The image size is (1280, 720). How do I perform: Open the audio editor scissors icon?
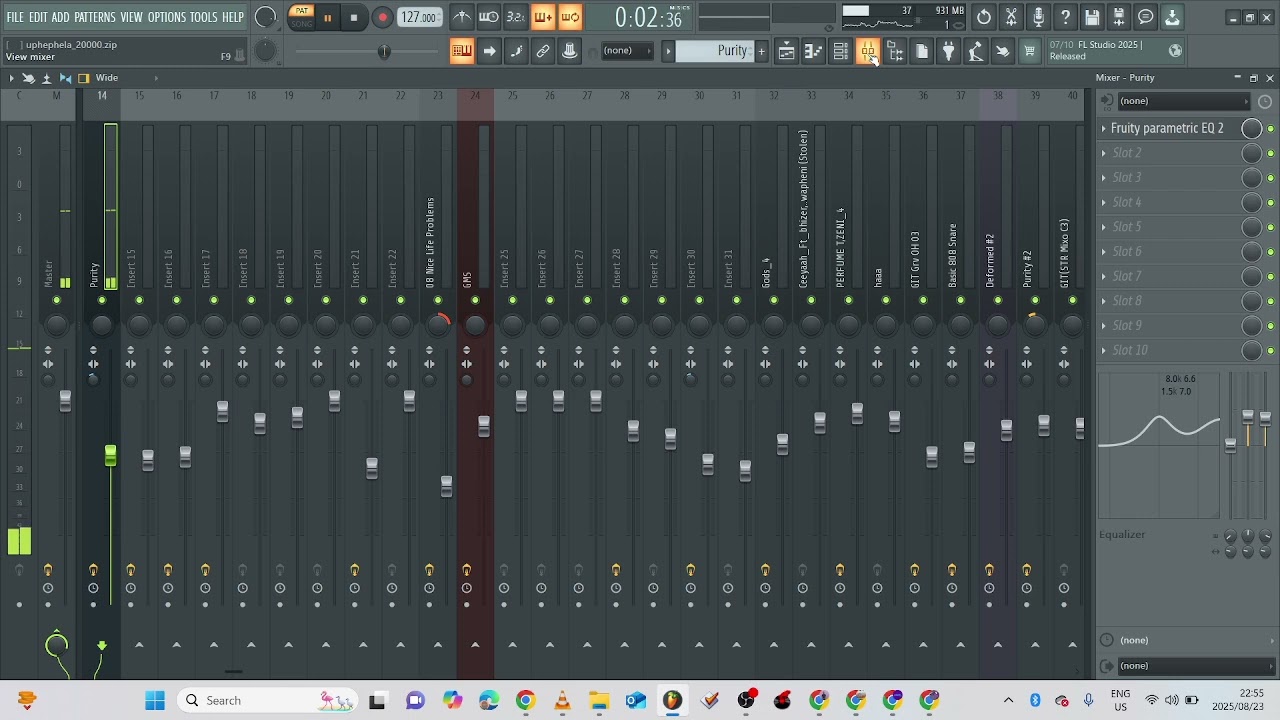click(x=1012, y=17)
